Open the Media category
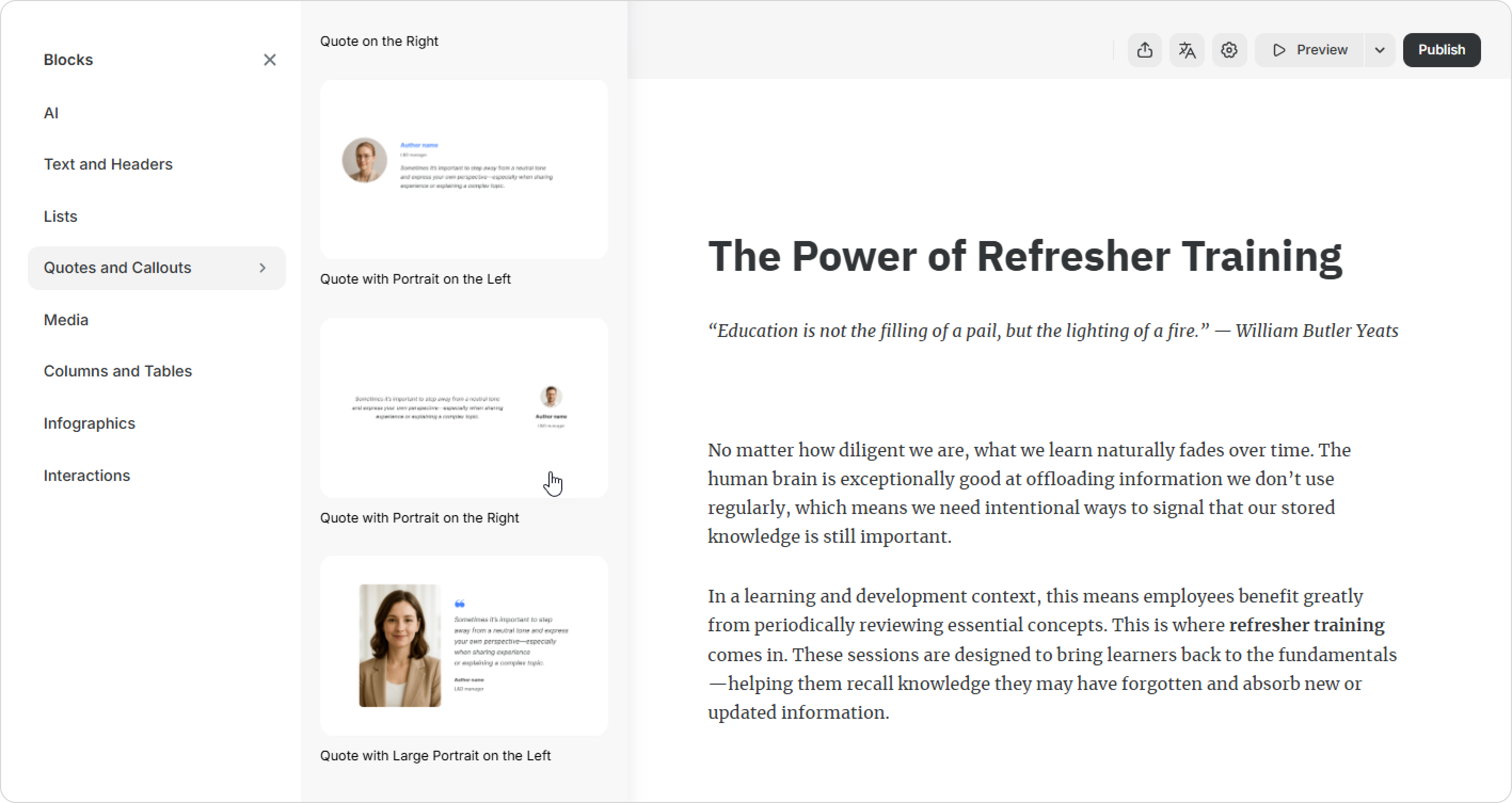 click(x=66, y=320)
